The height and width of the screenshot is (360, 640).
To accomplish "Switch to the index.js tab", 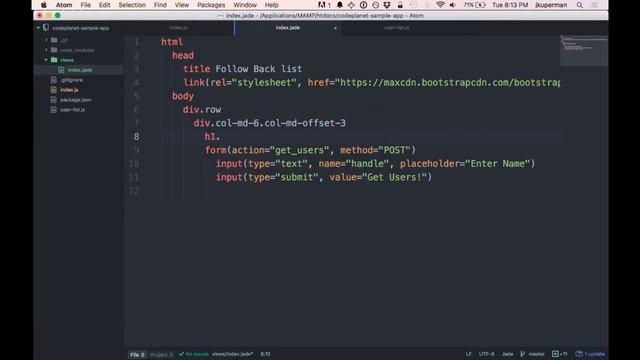I will click(178, 28).
